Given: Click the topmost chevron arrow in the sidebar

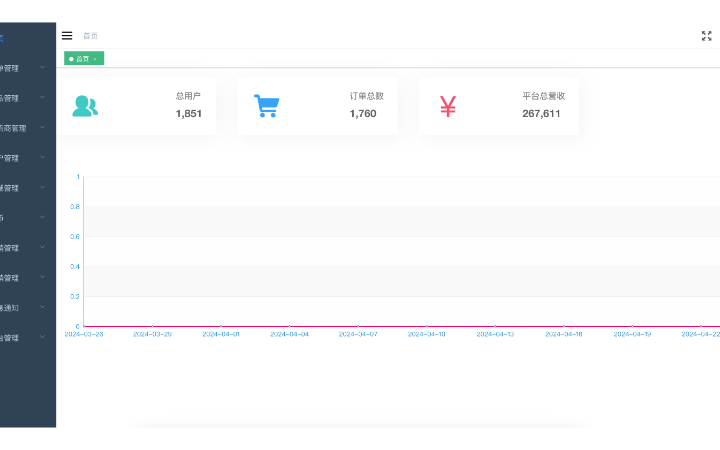Looking at the screenshot, I should [x=42, y=68].
